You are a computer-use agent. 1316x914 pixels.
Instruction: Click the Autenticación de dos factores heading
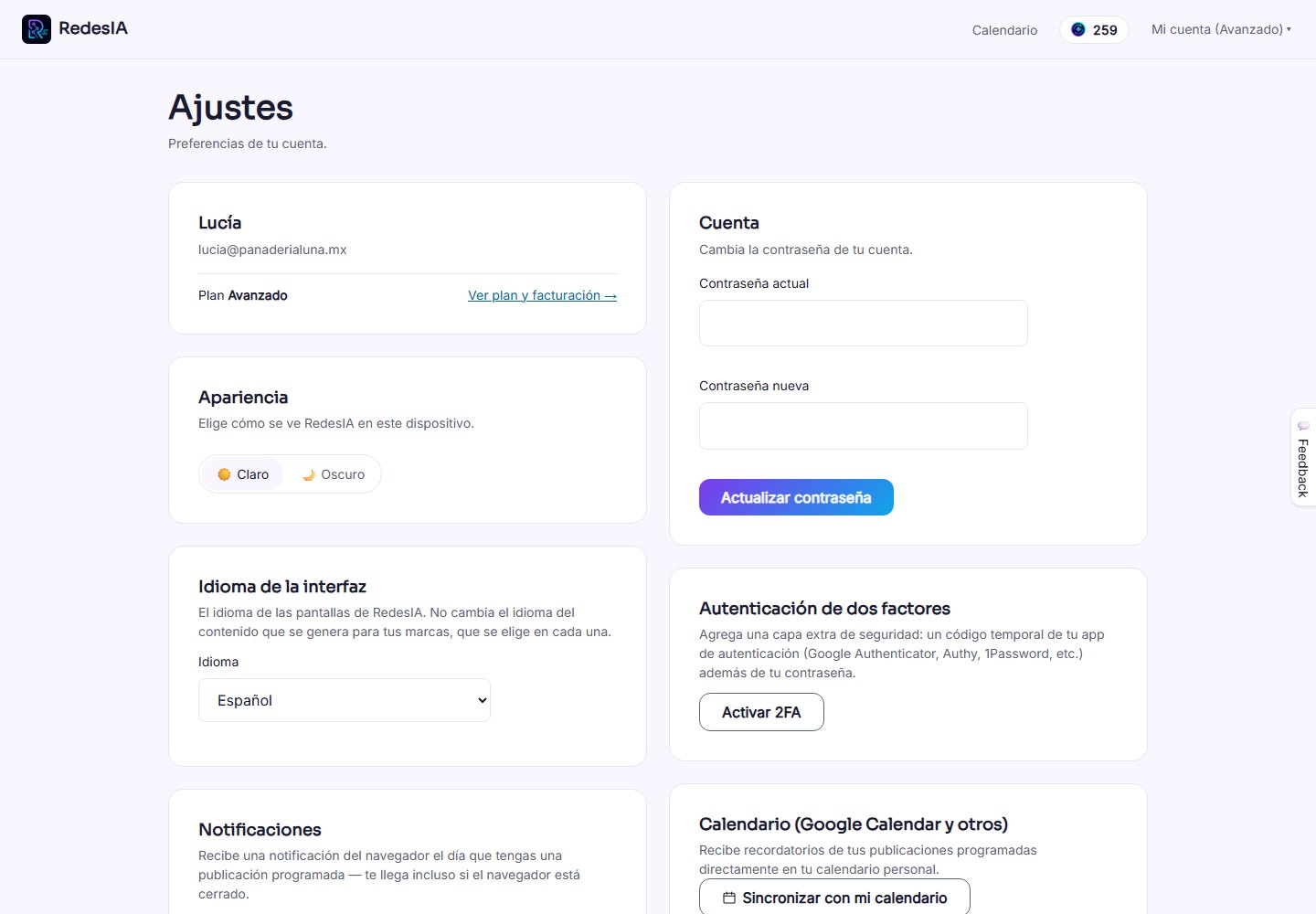(x=824, y=609)
